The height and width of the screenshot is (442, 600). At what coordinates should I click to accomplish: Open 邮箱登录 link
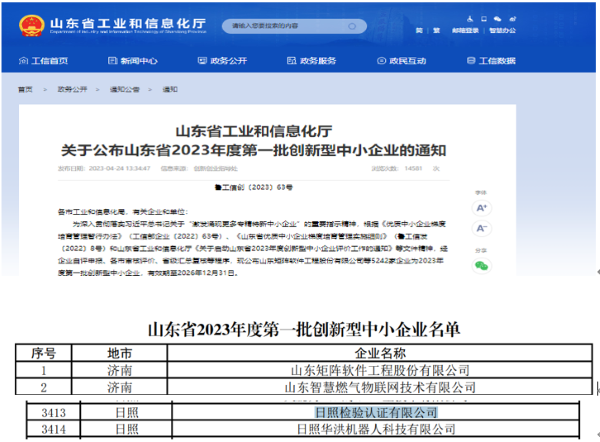(x=465, y=30)
